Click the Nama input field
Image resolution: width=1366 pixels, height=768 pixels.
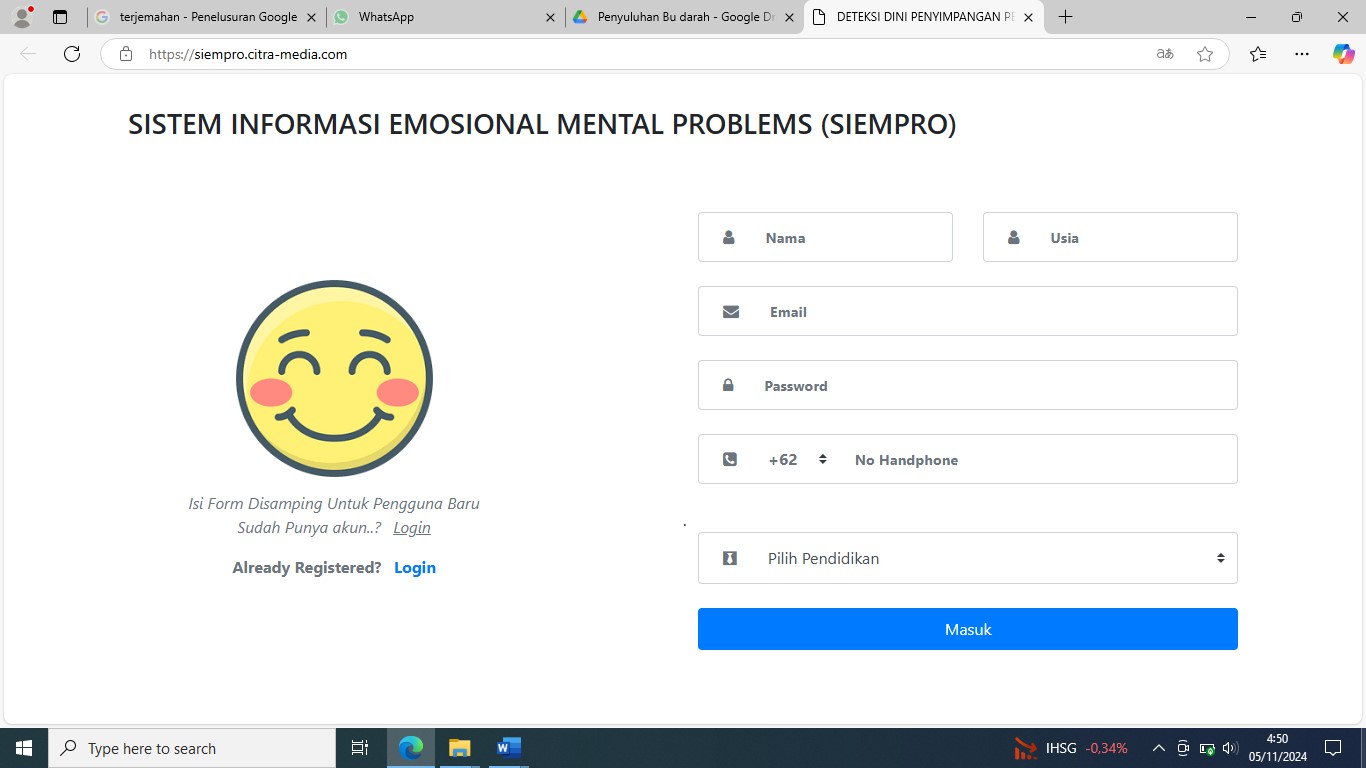pos(825,237)
